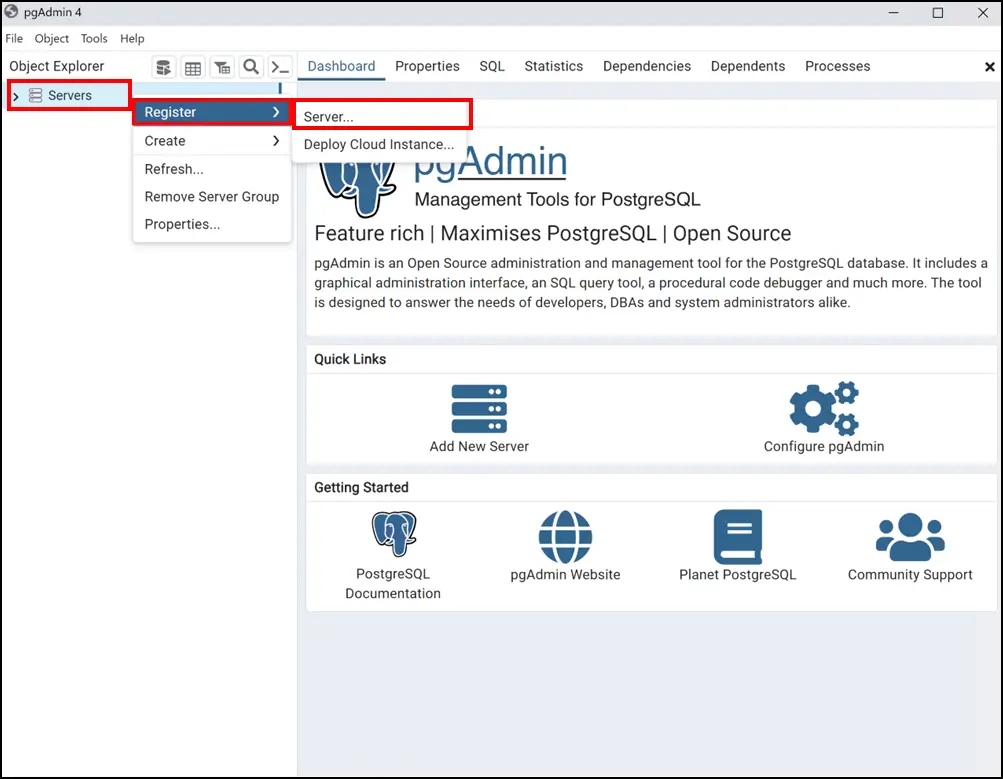Select Refresh... in context menu
Screen dimensions: 1003x779
212,169
